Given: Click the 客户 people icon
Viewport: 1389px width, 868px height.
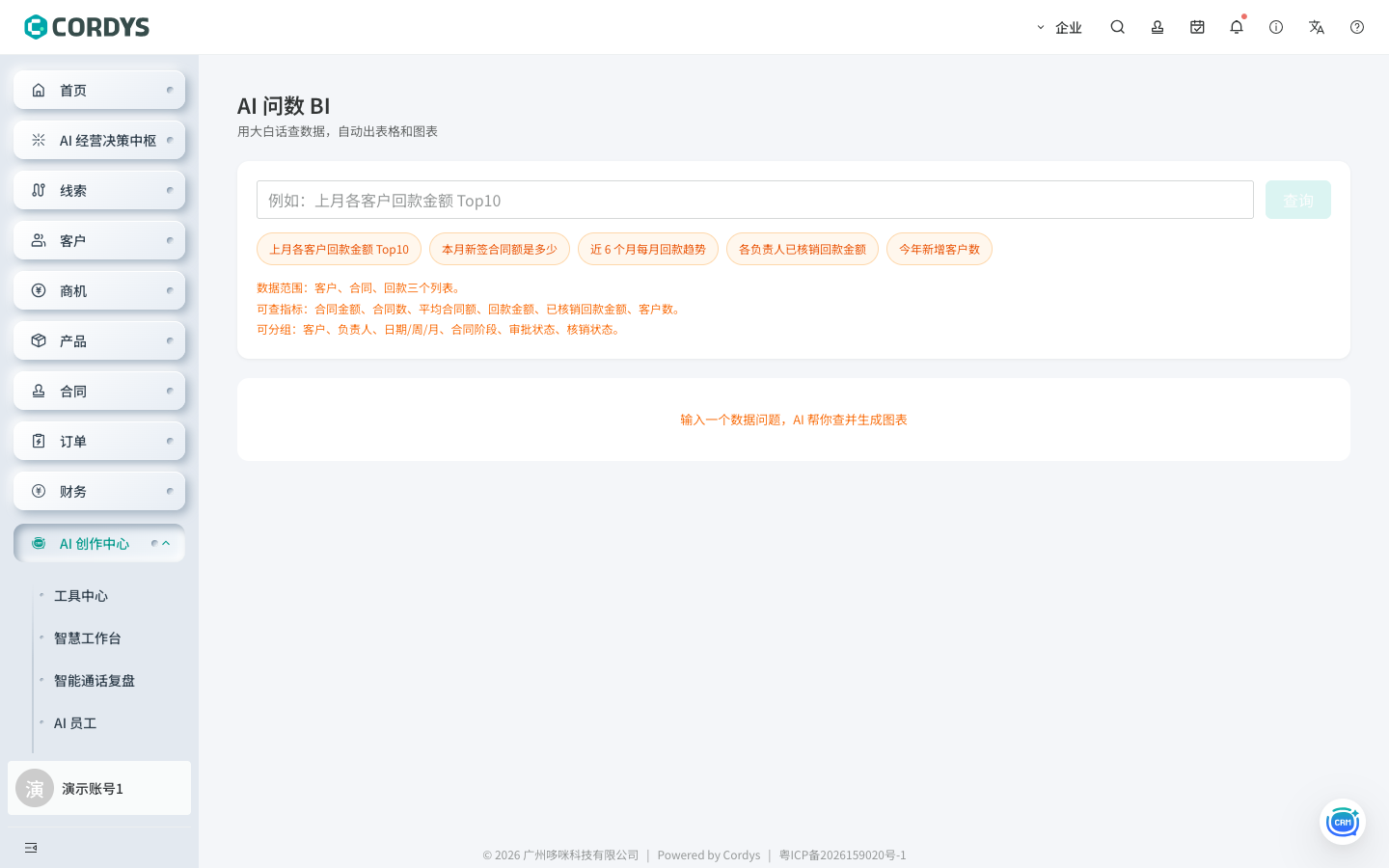Looking at the screenshot, I should click(39, 240).
